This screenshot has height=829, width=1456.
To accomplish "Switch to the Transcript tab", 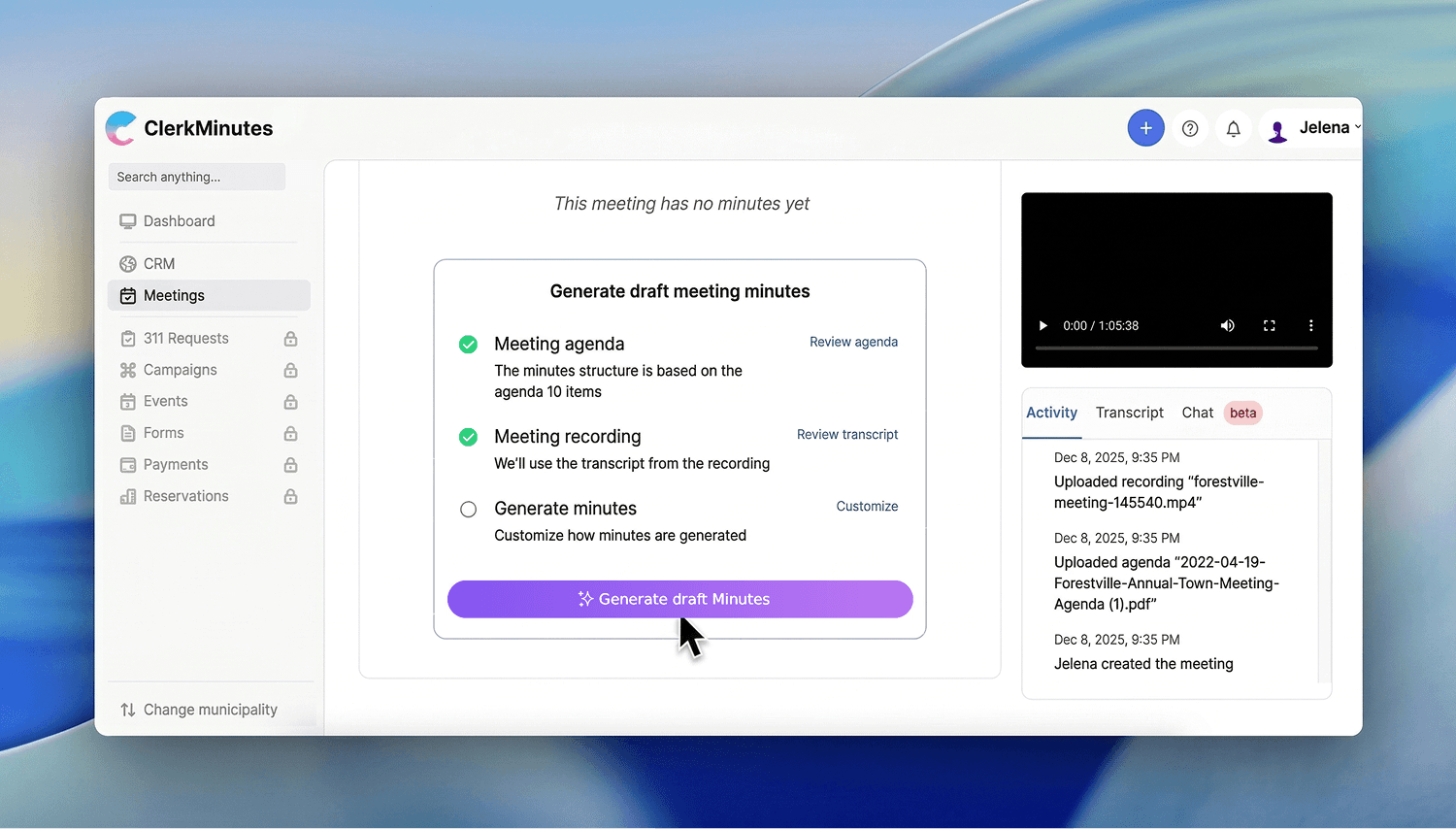I will [x=1129, y=413].
